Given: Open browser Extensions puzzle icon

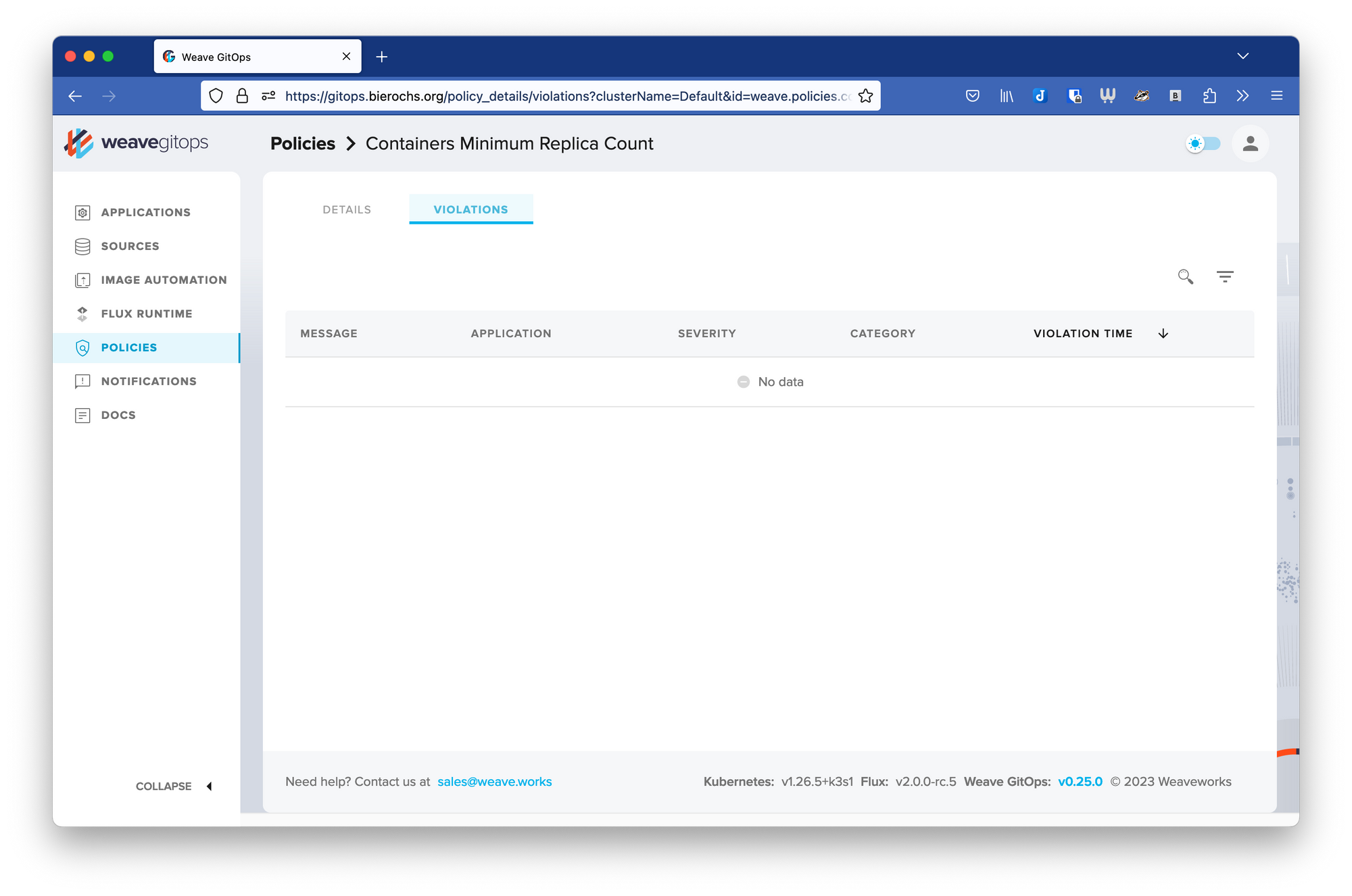Looking at the screenshot, I should click(x=1209, y=96).
